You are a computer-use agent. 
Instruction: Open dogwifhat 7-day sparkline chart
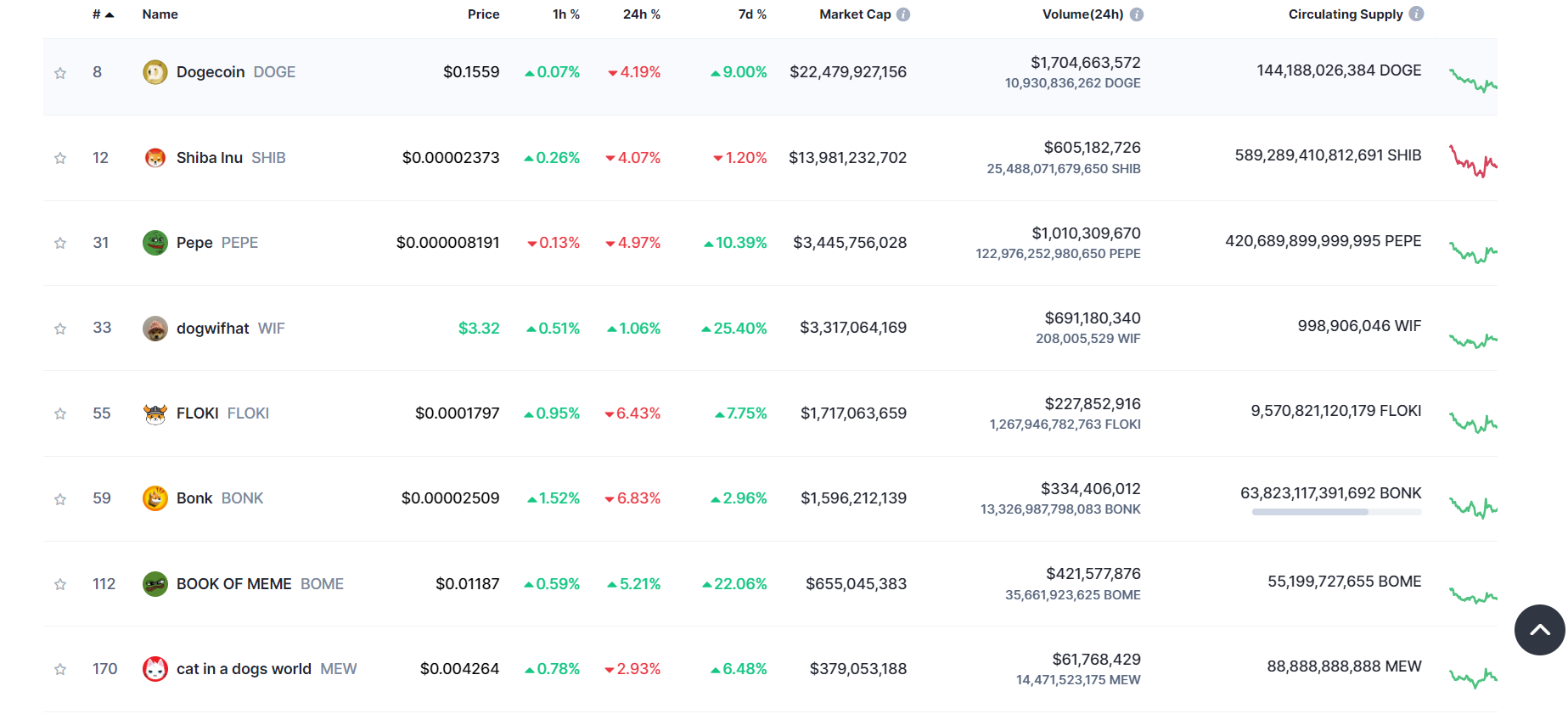pos(1473,340)
